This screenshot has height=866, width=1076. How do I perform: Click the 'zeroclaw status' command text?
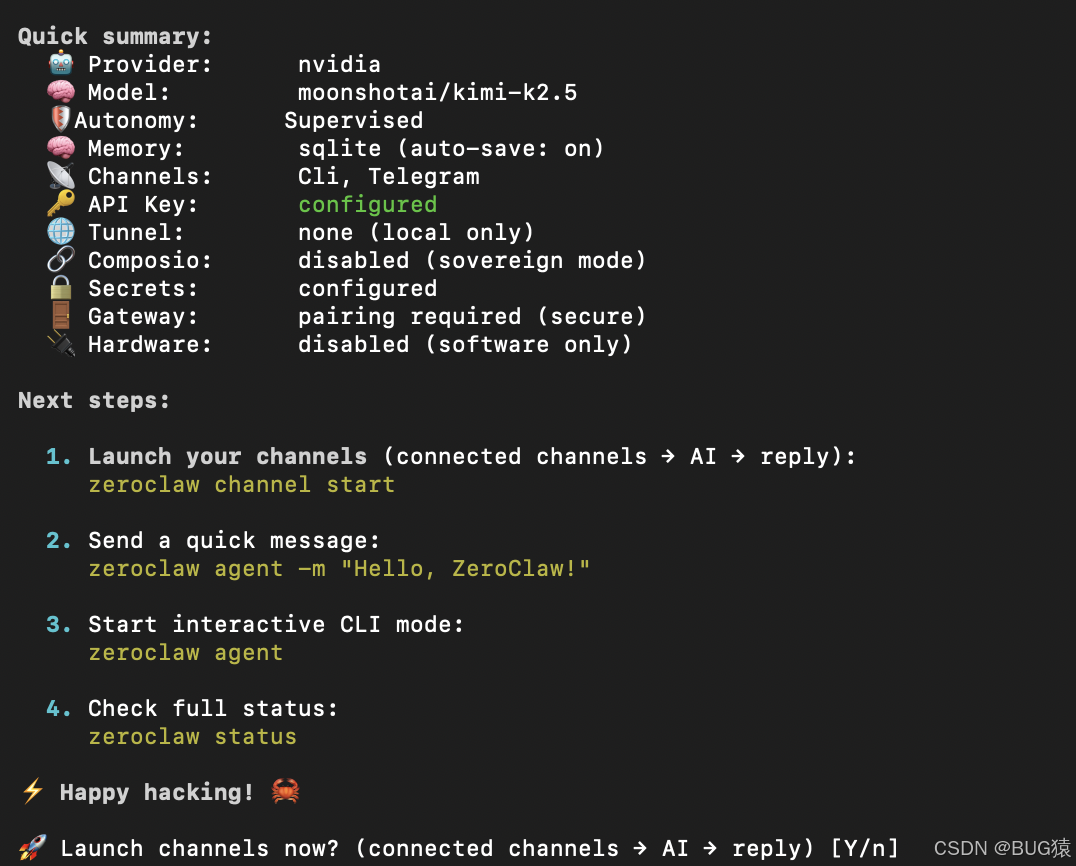point(193,736)
